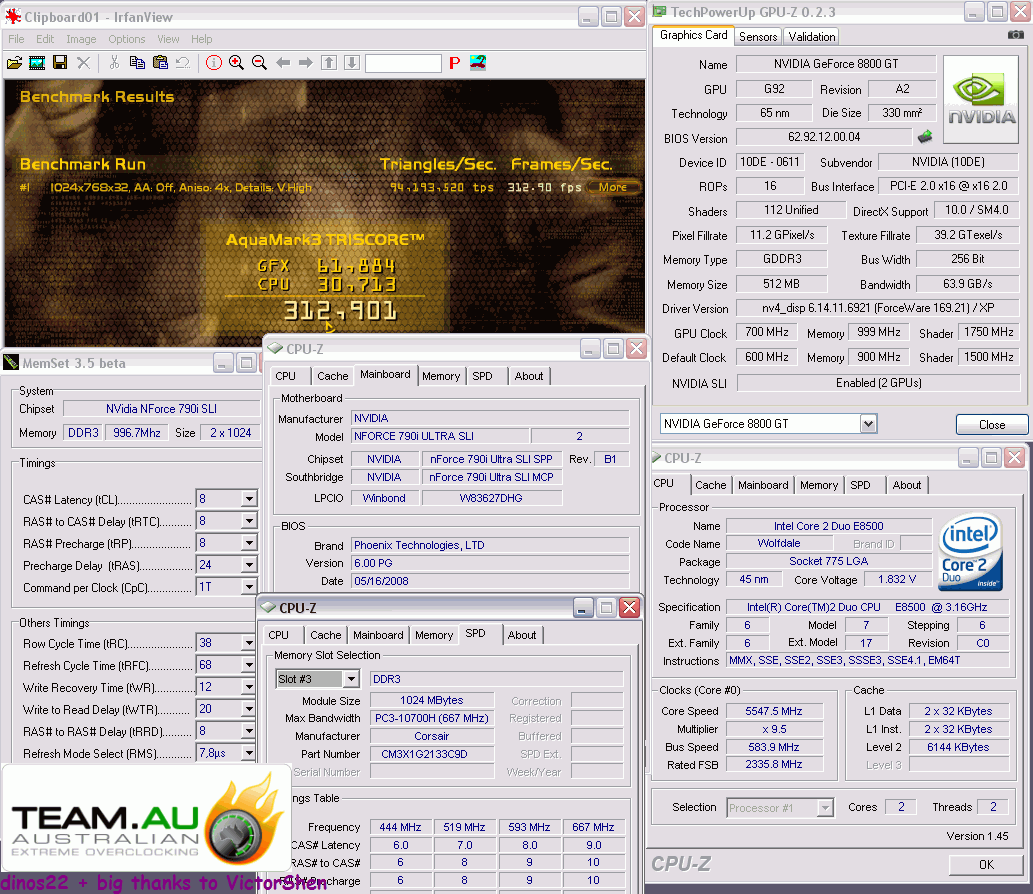This screenshot has height=894, width=1033.
Task: Click the Driver Version nv4_disp field
Action: (x=878, y=308)
